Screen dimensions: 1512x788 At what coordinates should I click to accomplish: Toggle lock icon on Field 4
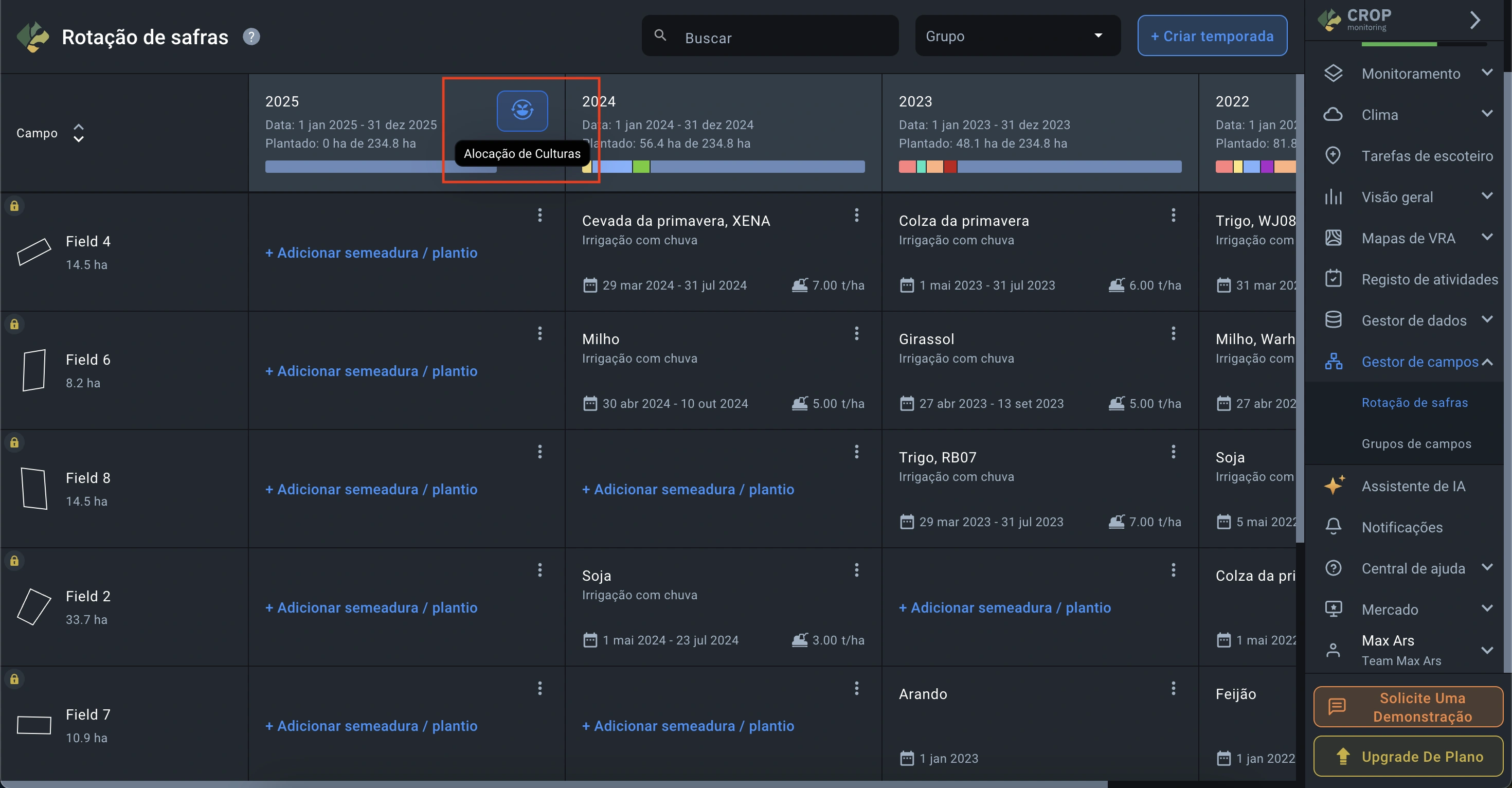click(x=14, y=206)
